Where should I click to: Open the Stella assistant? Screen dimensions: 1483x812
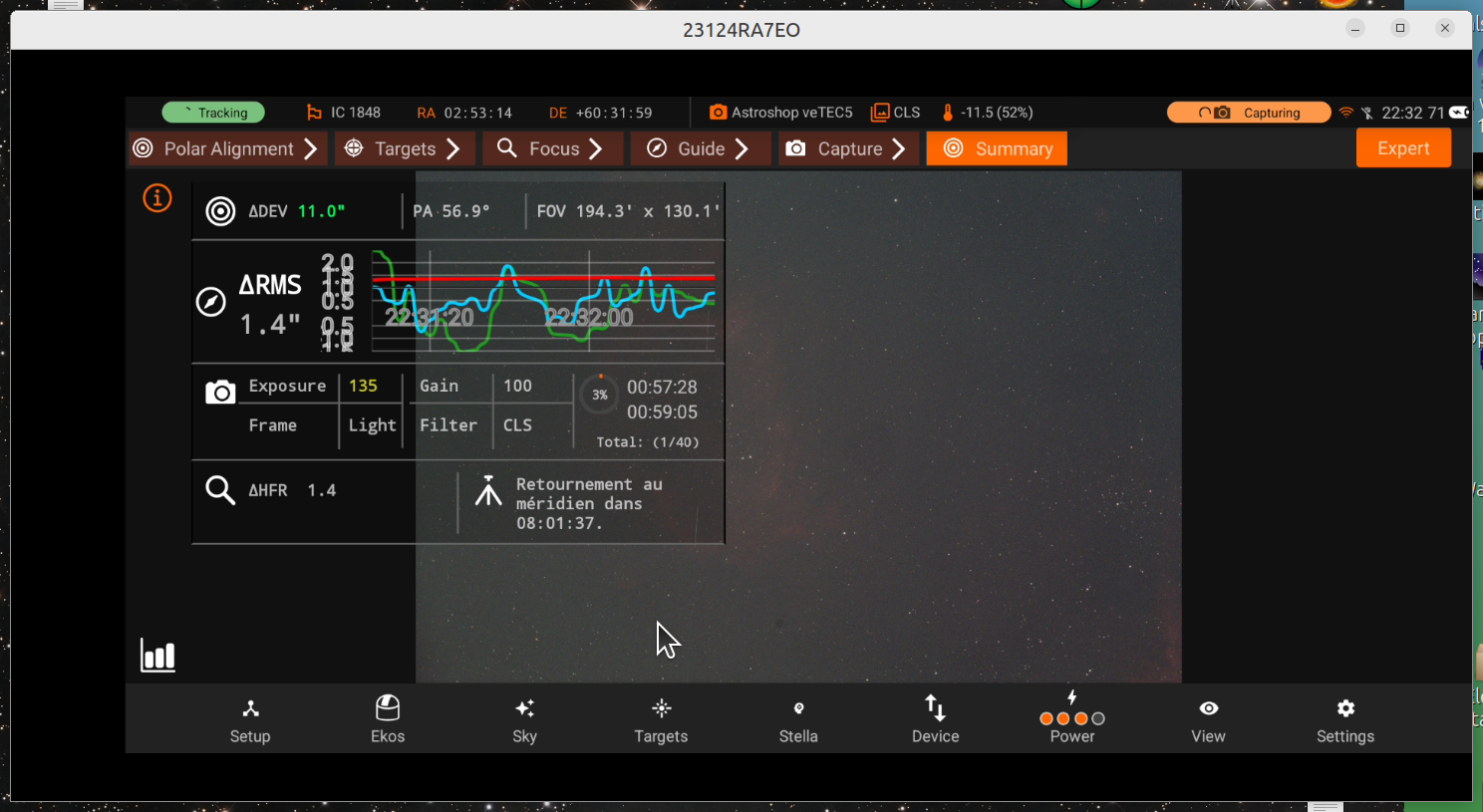[798, 720]
